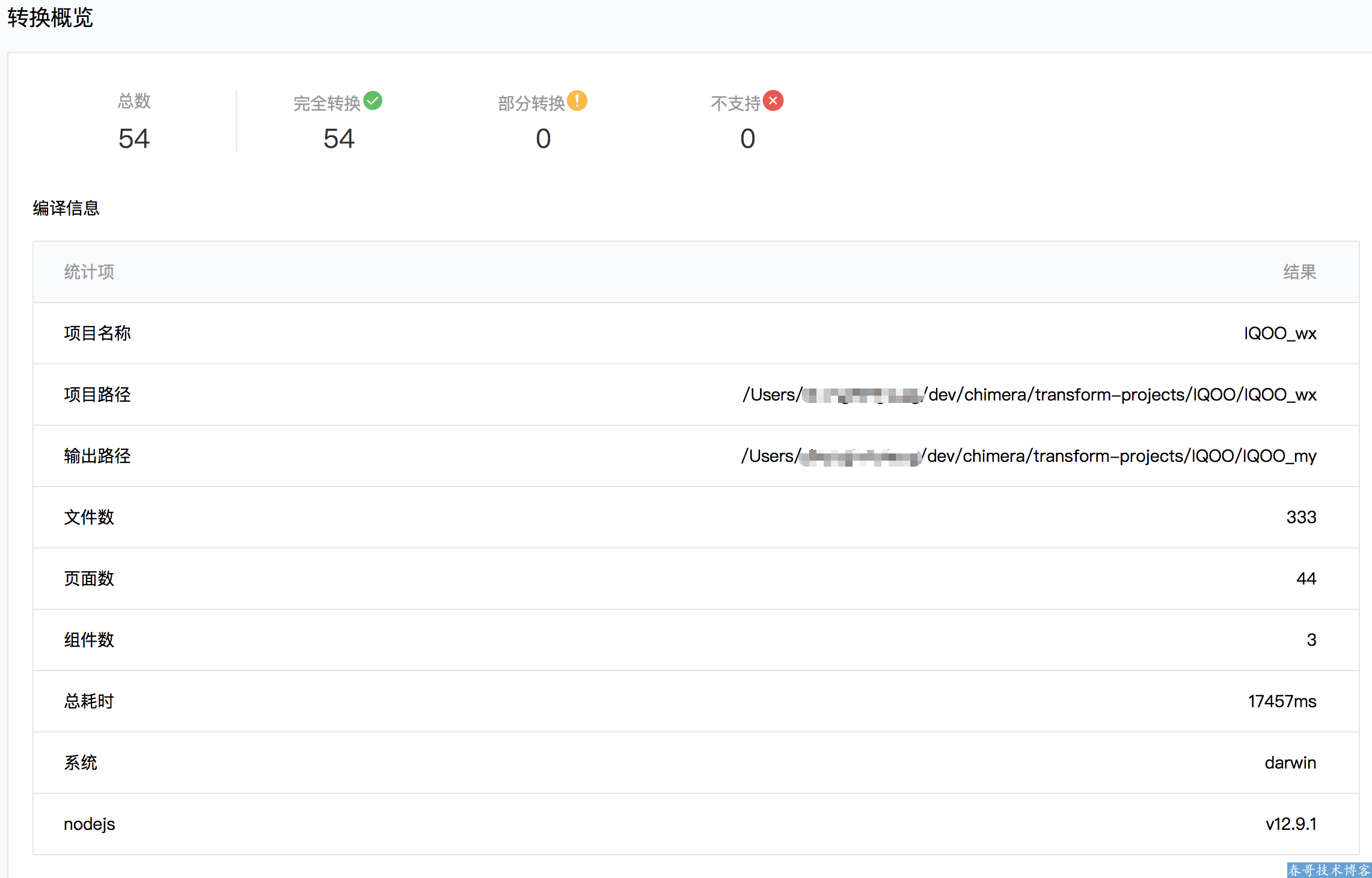Select the 输出路径 row label

pos(97,456)
